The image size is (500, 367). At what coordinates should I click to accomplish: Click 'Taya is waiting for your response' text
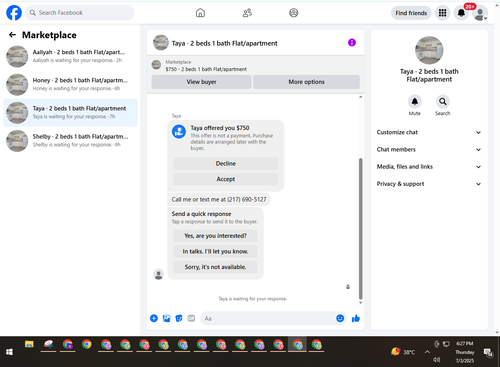click(x=252, y=299)
